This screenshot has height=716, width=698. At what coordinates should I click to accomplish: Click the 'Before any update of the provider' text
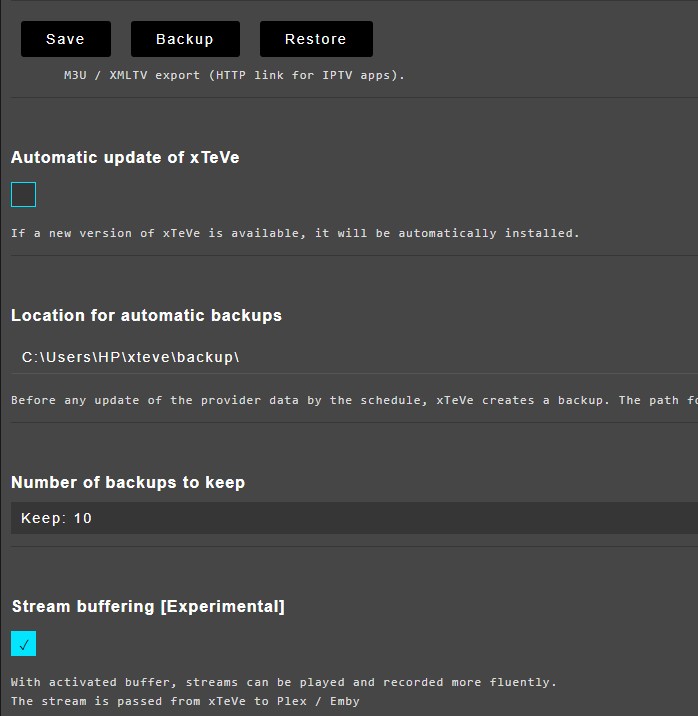click(x=354, y=400)
